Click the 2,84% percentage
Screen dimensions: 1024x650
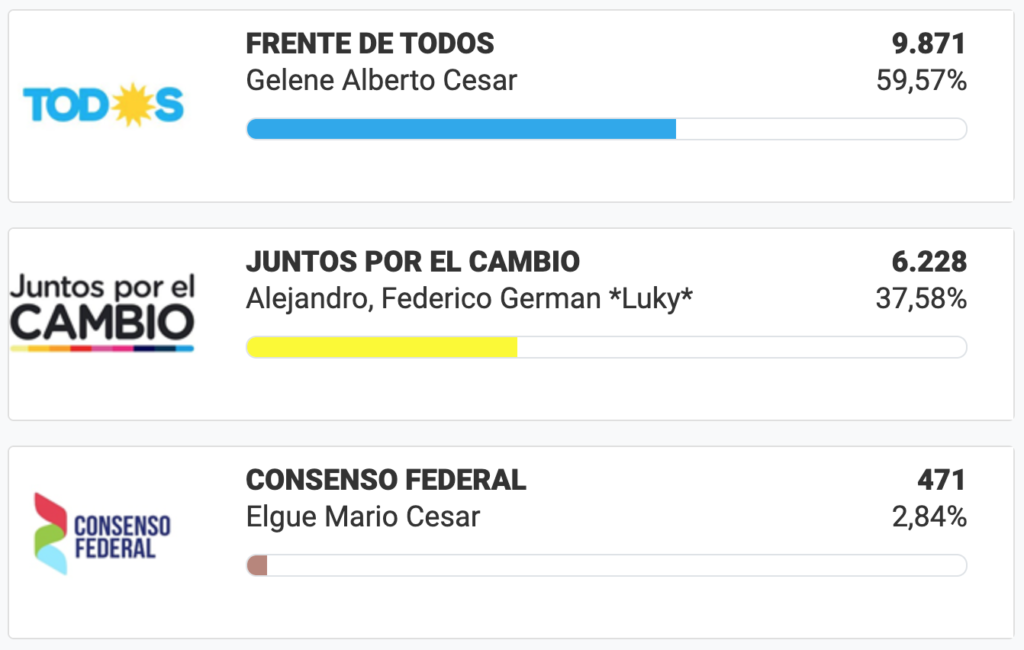click(929, 517)
